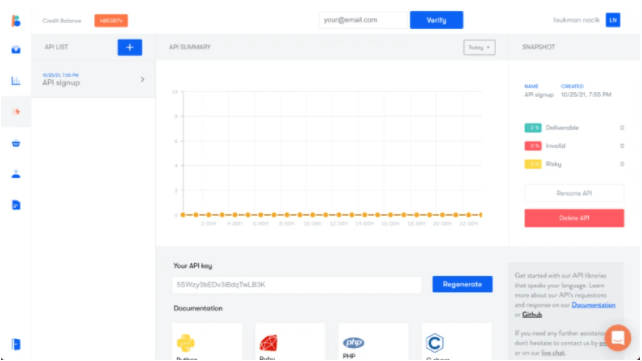Open the Documentation link in the help panel
The height and width of the screenshot is (361, 642).
(x=593, y=305)
